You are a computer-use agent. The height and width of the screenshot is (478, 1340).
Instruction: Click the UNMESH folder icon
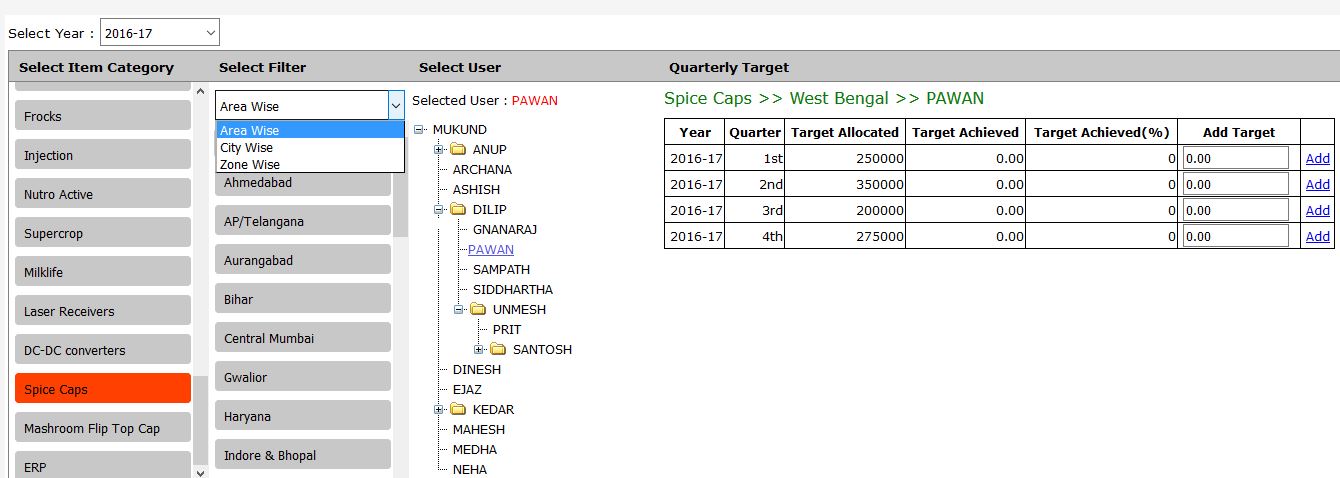(478, 310)
